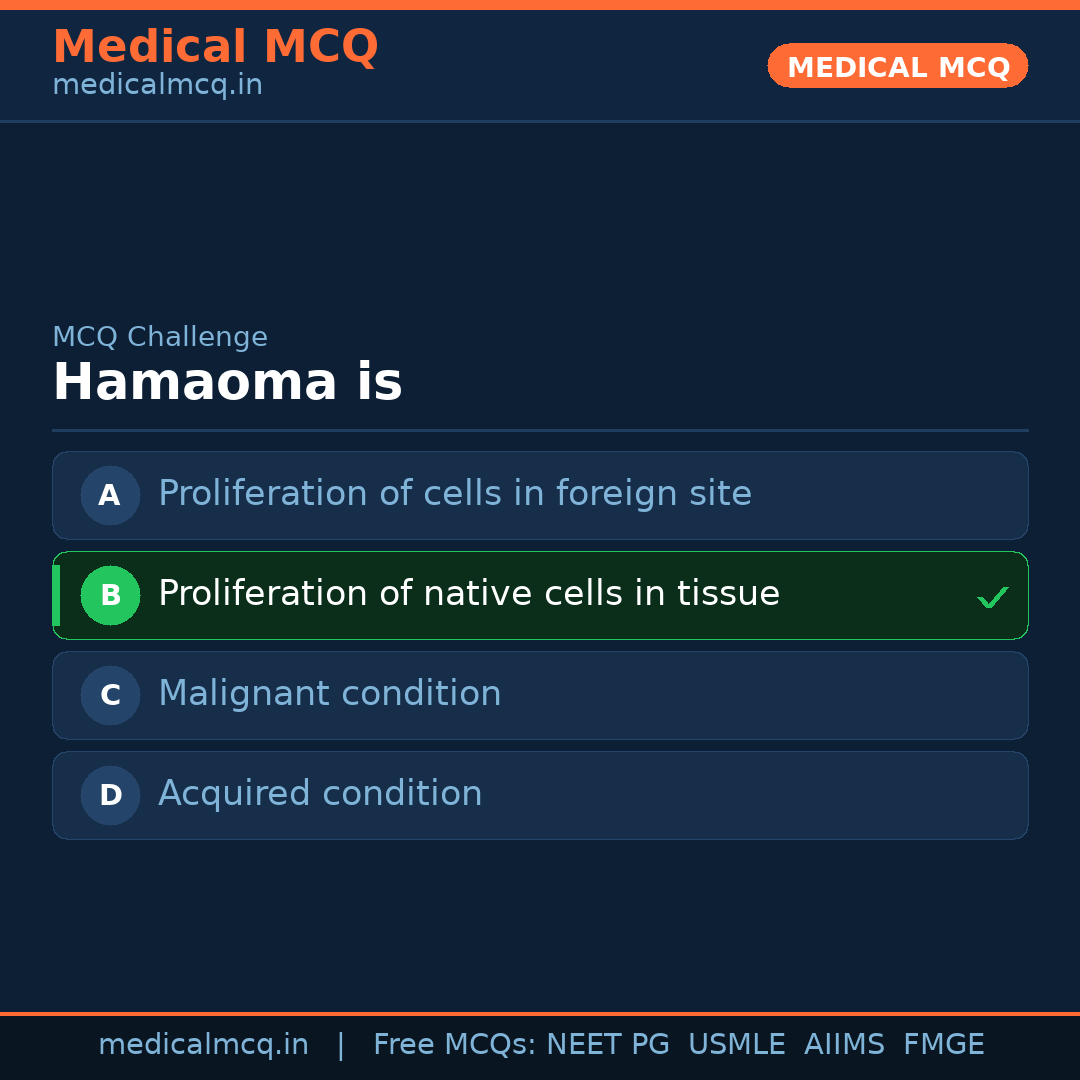Select answer 'Proliferation of cells in foreign site'
1080x1080 pixels.
(x=455, y=494)
